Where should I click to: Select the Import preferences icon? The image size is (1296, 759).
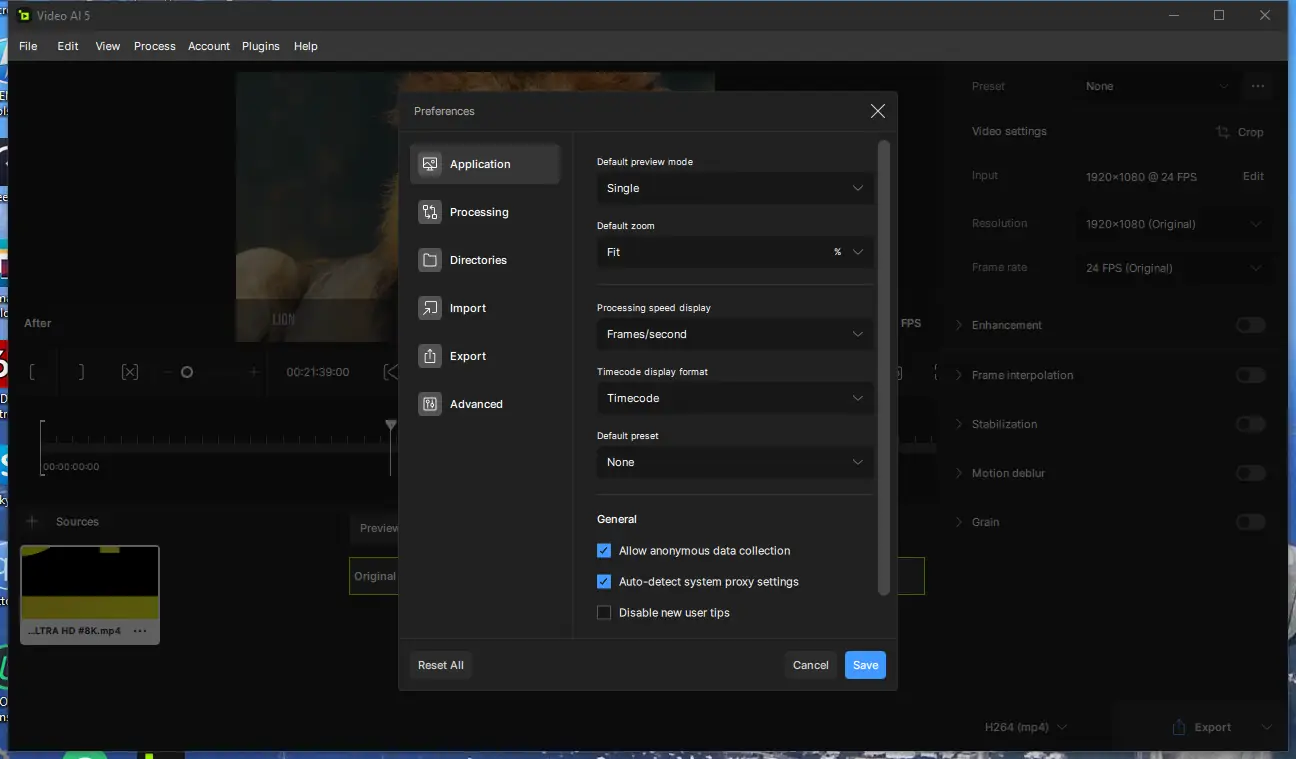430,308
